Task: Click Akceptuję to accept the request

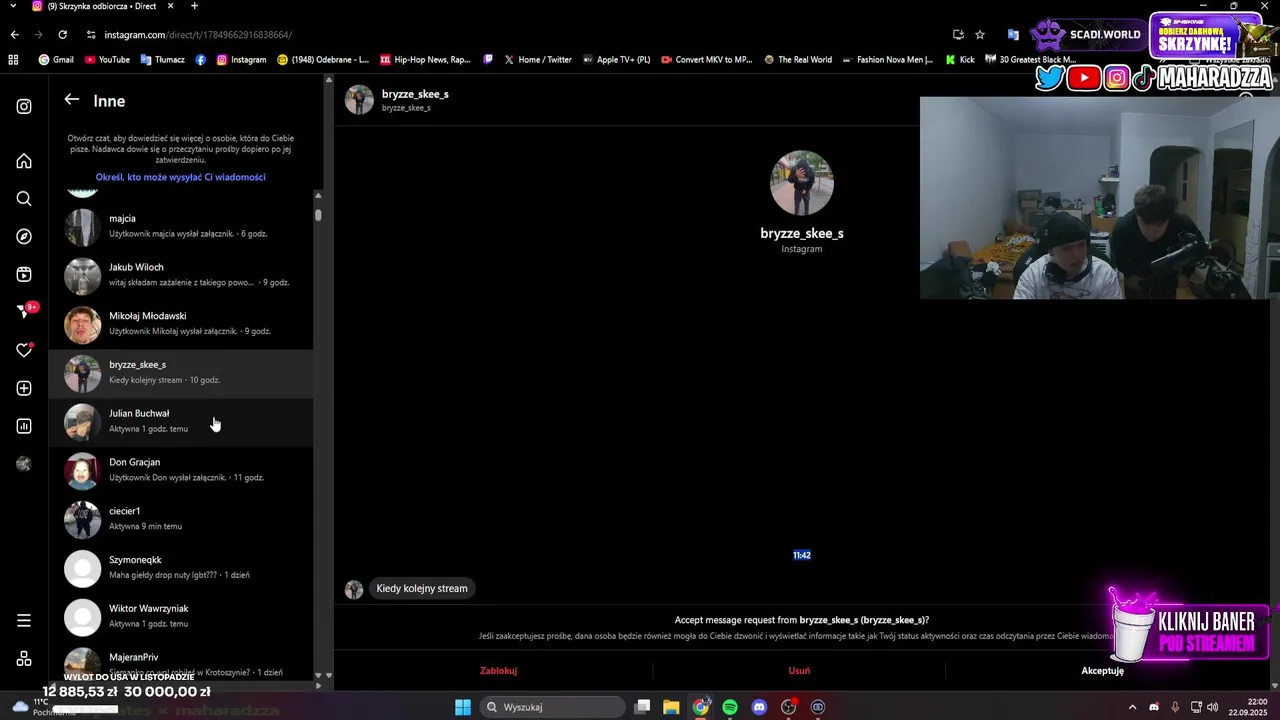Action: click(1102, 671)
